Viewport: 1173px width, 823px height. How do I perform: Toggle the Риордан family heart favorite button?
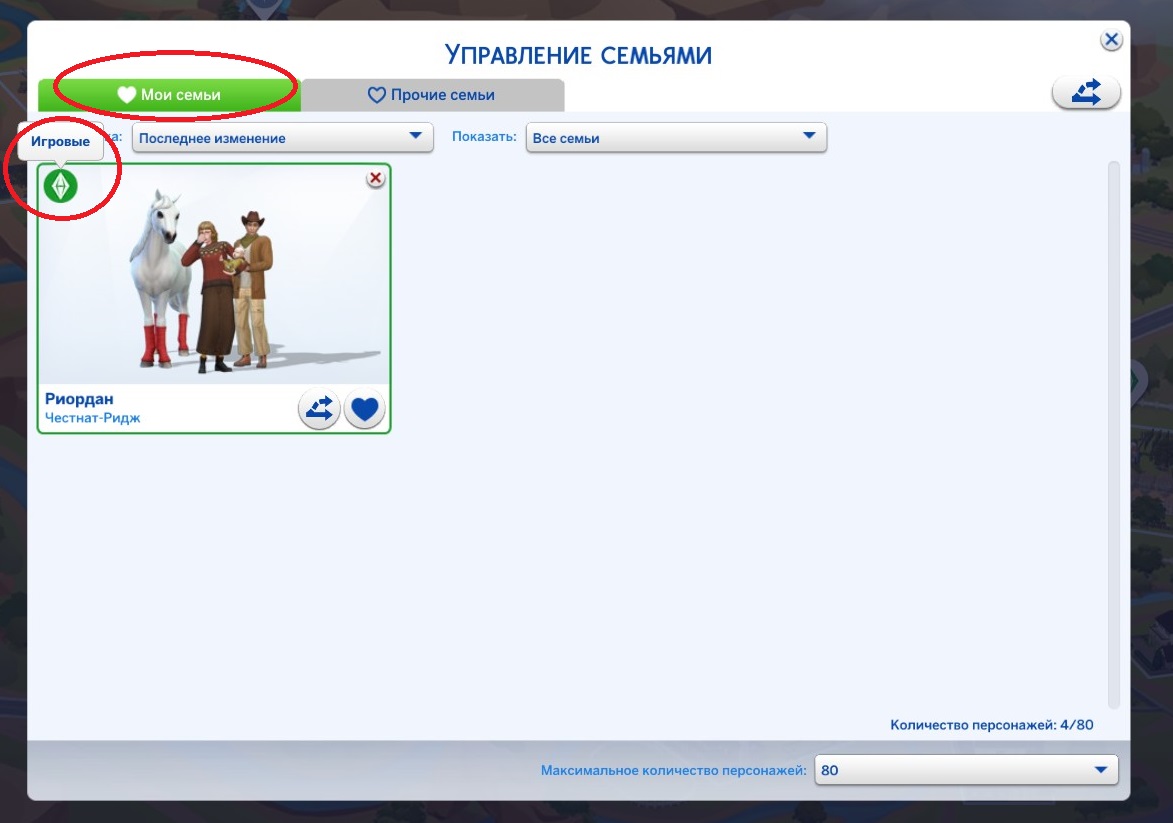click(x=364, y=409)
